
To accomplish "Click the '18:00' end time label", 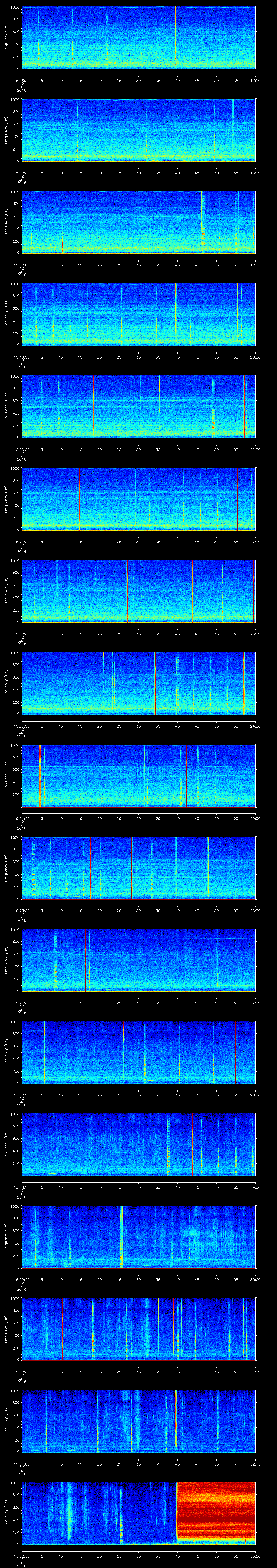I will (255, 173).
